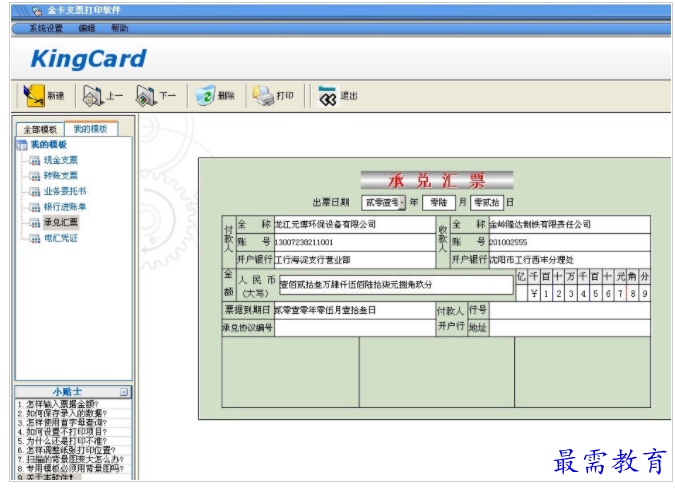This screenshot has width=675, height=493.
Task: Select the 业务委托书 template
Action: [x=65, y=191]
